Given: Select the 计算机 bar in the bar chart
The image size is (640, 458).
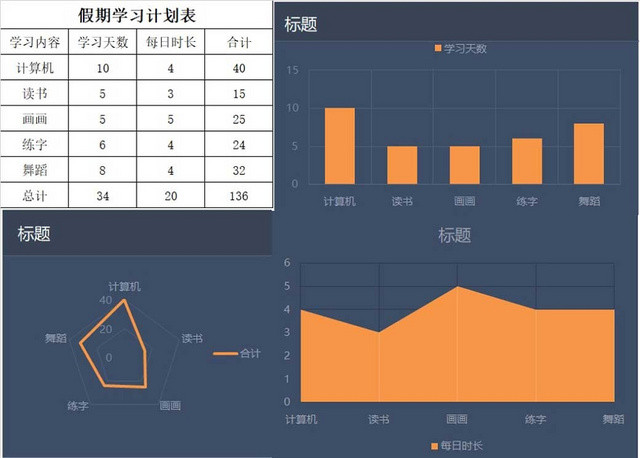Looking at the screenshot, I should click(340, 146).
